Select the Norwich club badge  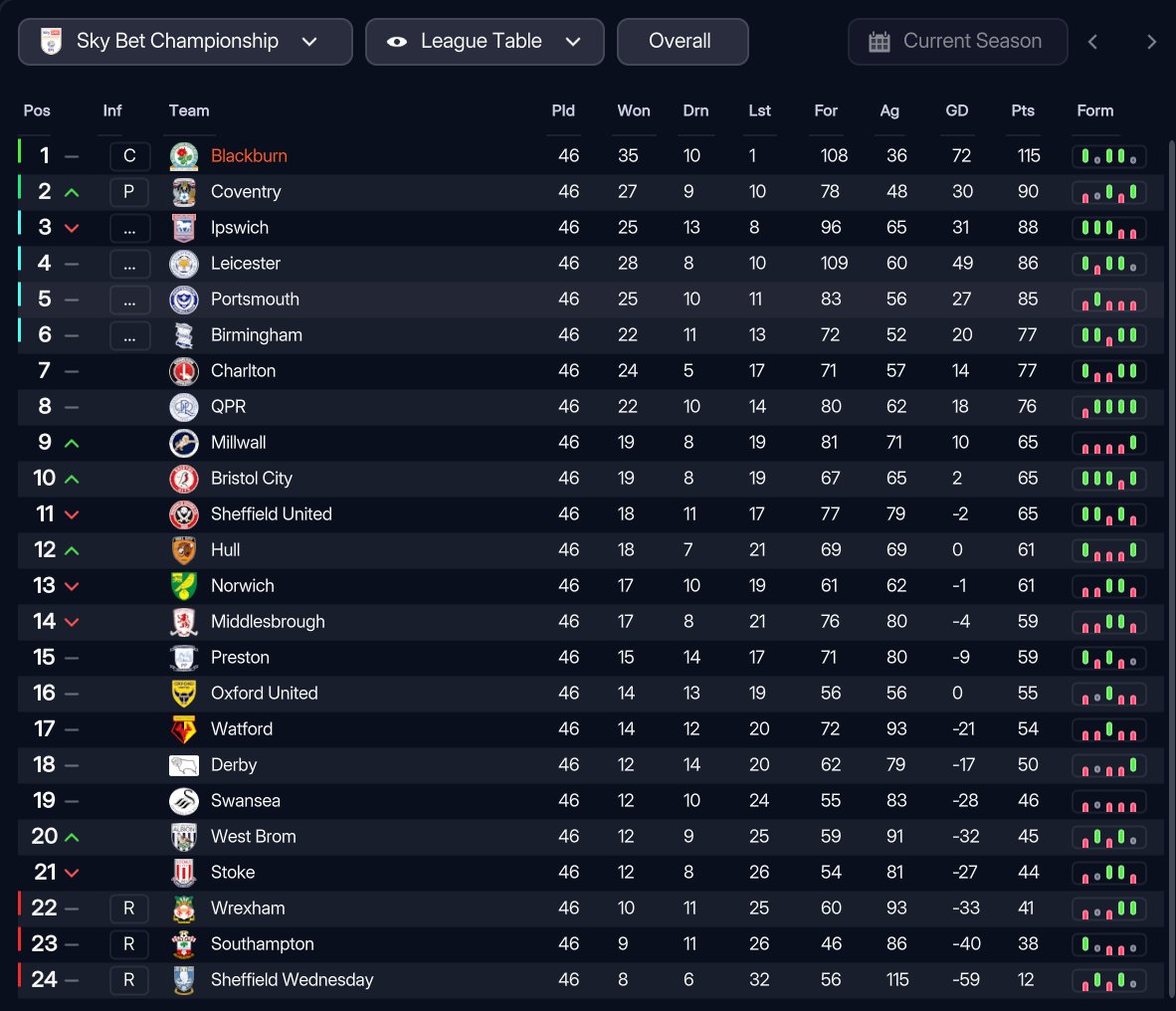[184, 586]
